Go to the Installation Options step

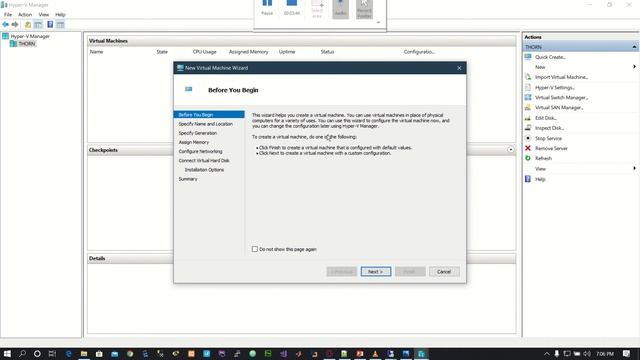pyautogui.click(x=204, y=170)
